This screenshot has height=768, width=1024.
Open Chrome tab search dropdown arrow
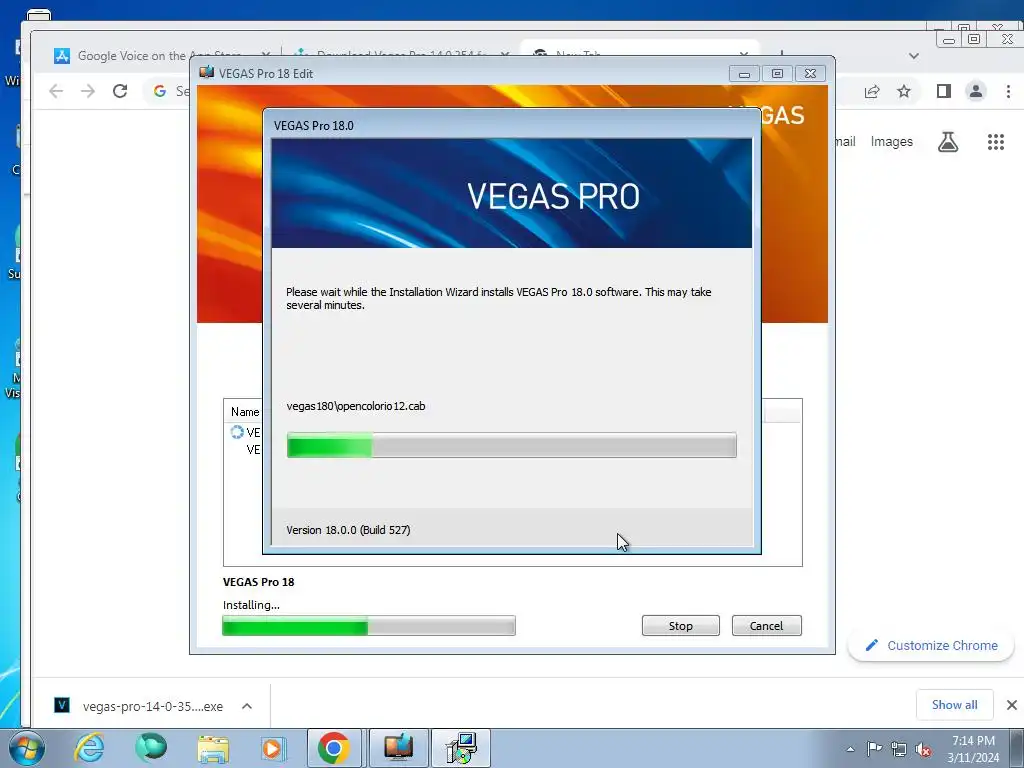(x=914, y=56)
